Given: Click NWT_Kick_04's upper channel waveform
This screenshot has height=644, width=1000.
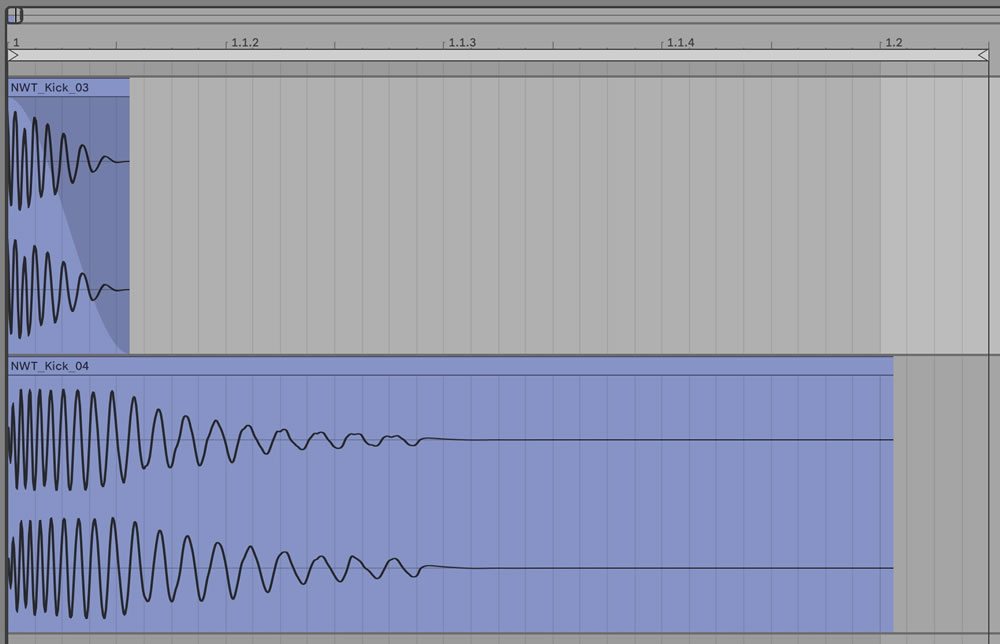Looking at the screenshot, I should [x=200, y=439].
